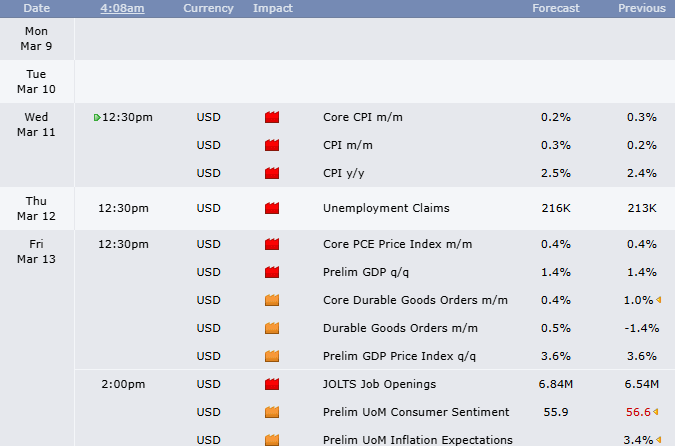
Task: Click the USD currency for Unemployment Claims
Action: pos(208,208)
